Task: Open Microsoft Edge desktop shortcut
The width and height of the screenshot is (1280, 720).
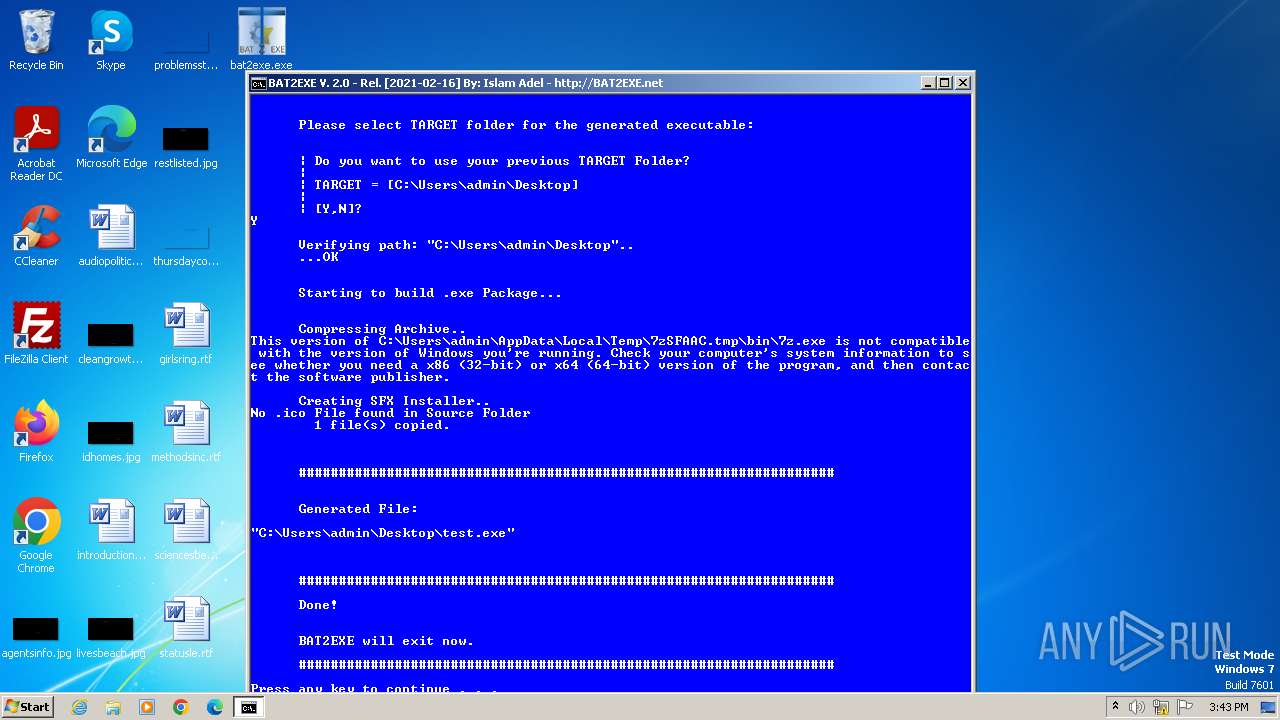Action: 111,138
